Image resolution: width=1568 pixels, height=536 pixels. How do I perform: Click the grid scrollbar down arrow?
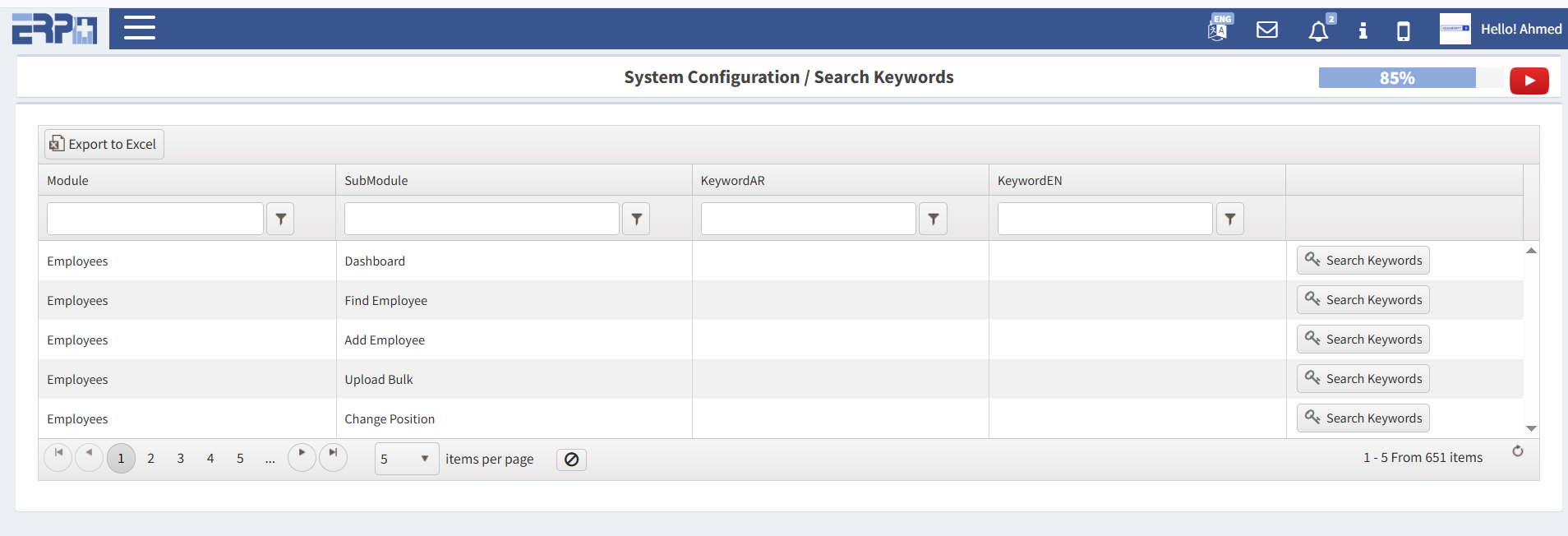pyautogui.click(x=1531, y=428)
